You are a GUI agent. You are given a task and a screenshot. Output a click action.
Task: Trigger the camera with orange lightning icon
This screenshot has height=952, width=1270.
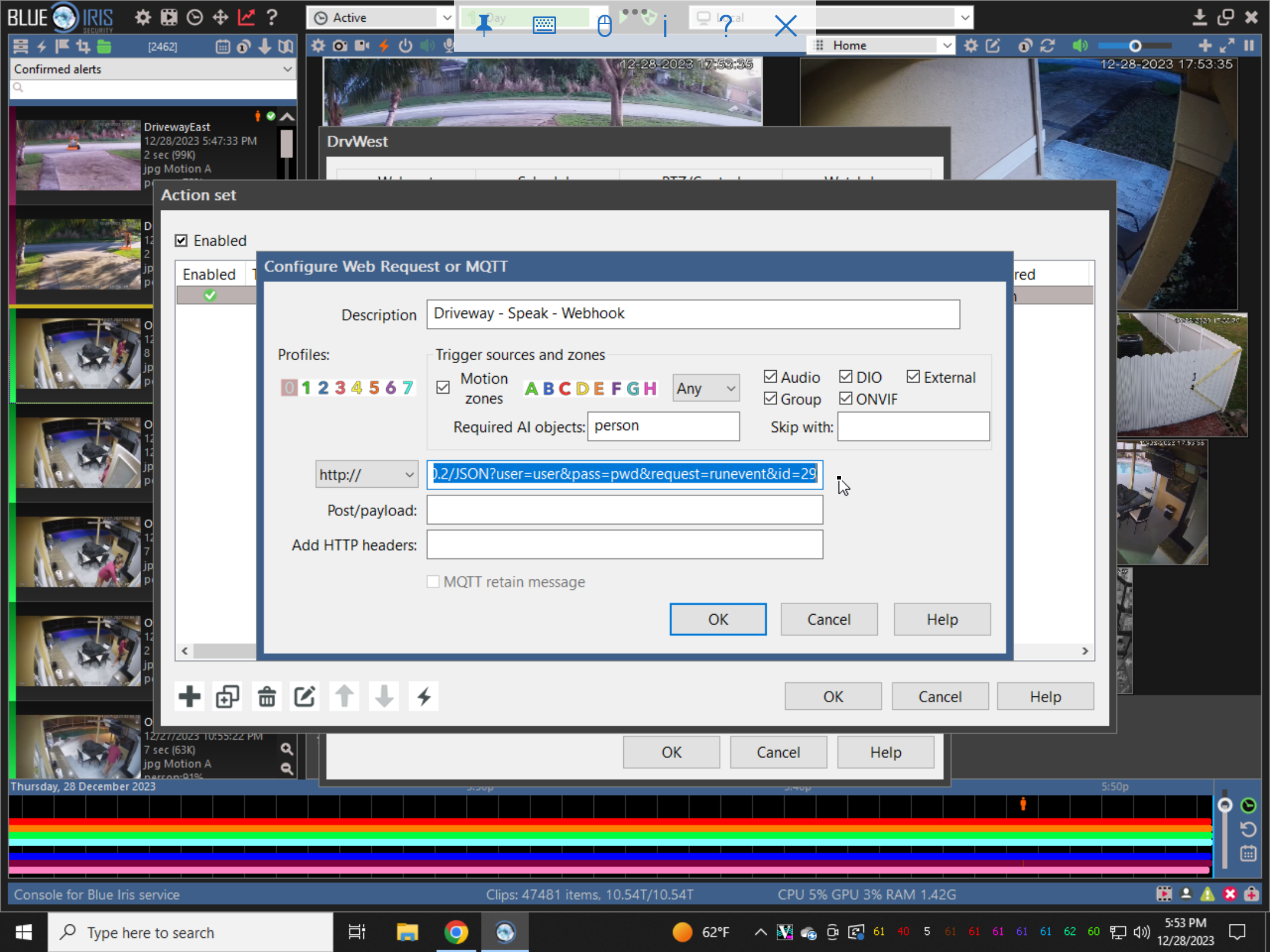pos(384,45)
